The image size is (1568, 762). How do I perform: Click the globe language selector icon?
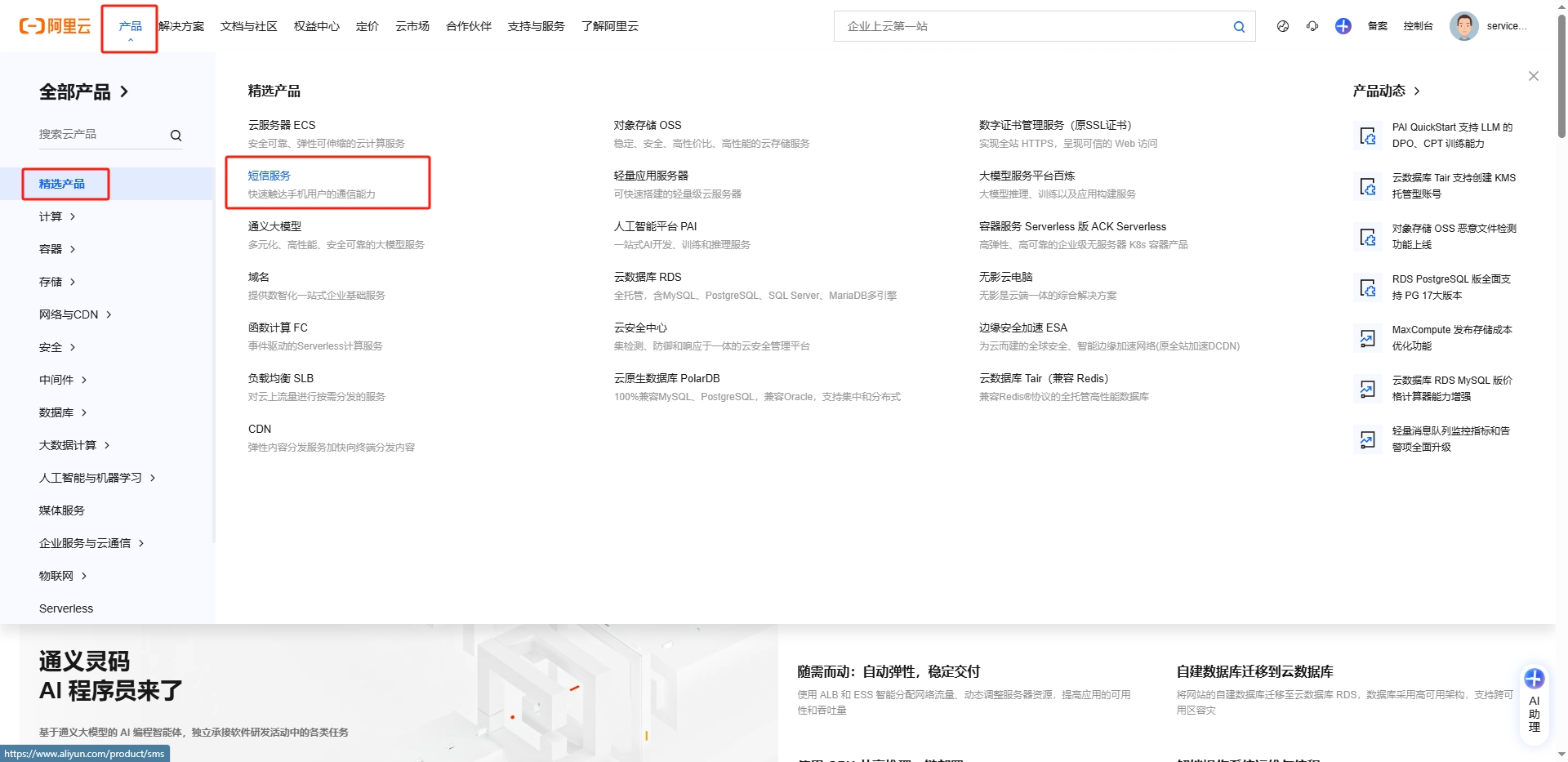tap(1282, 25)
